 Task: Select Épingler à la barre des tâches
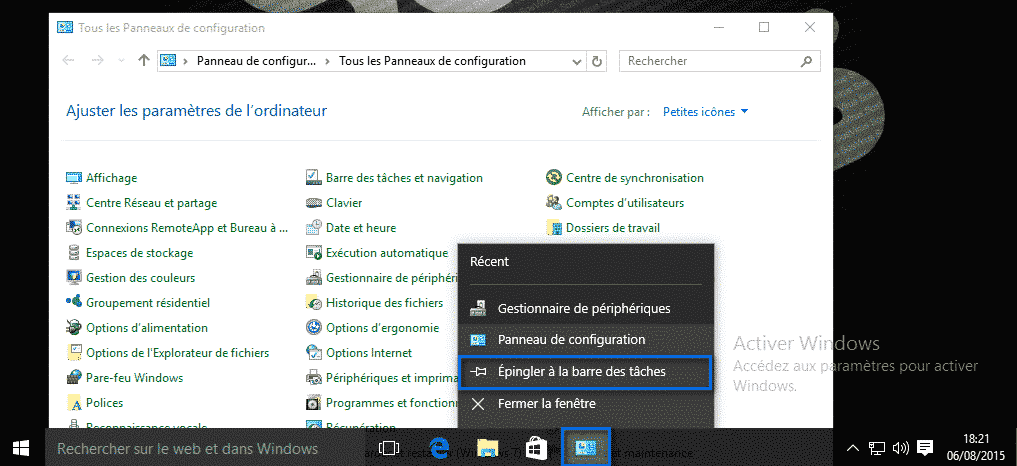coord(584,372)
